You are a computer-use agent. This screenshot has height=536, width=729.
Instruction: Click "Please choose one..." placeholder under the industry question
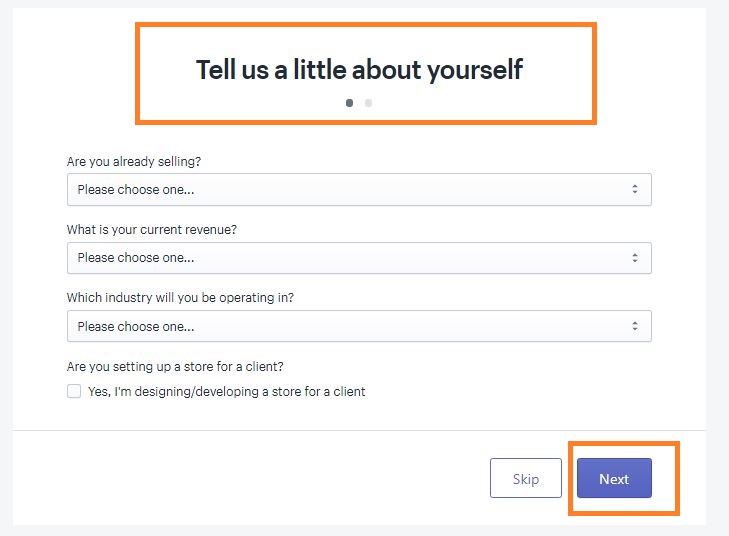(x=136, y=326)
